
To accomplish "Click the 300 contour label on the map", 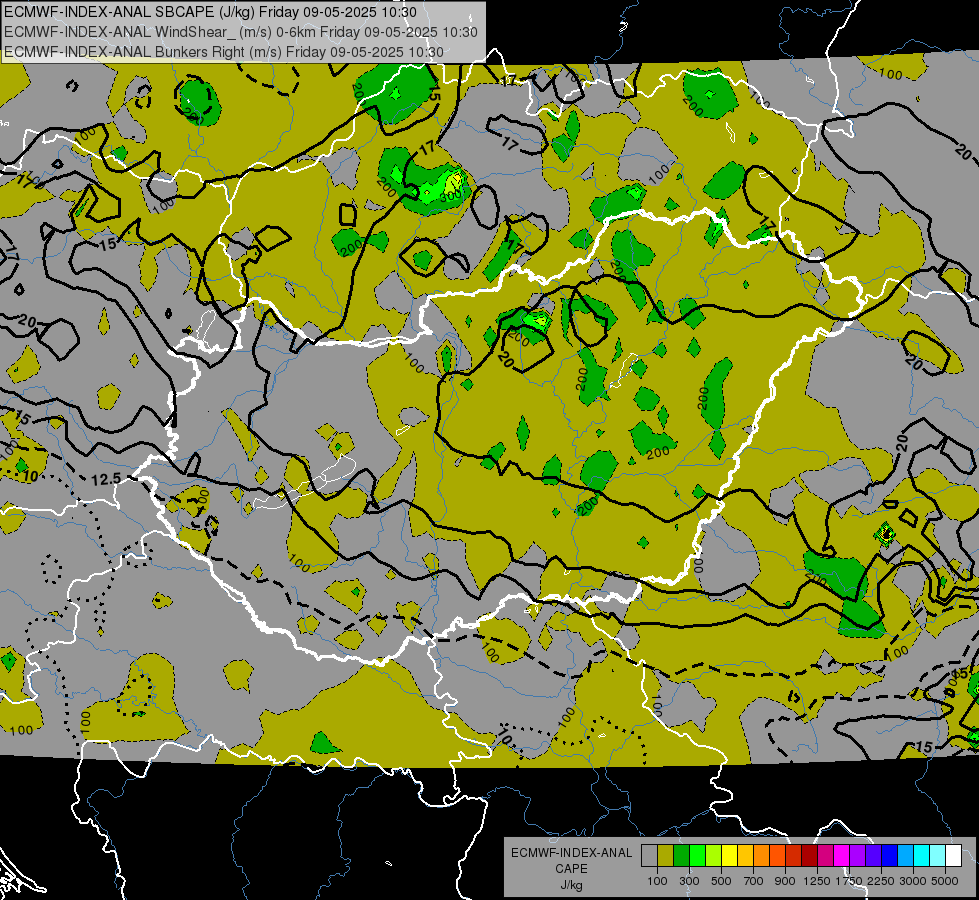I will coord(451,195).
